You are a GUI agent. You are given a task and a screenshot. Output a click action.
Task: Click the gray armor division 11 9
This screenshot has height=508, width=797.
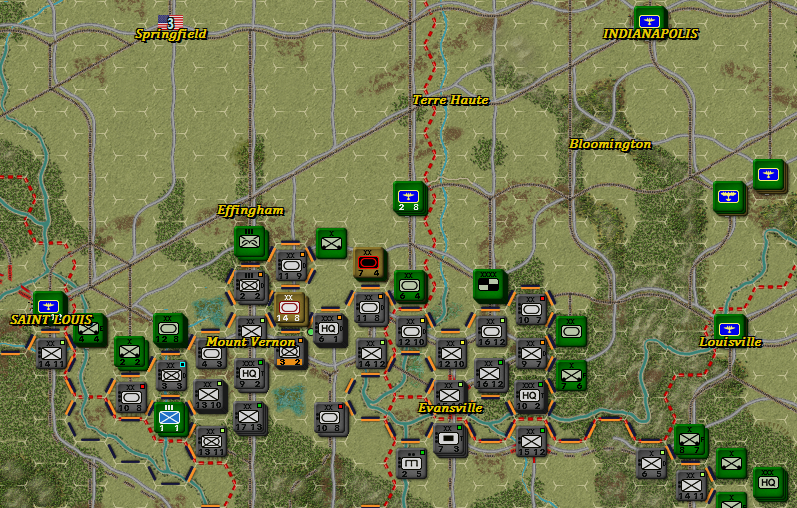tap(291, 266)
